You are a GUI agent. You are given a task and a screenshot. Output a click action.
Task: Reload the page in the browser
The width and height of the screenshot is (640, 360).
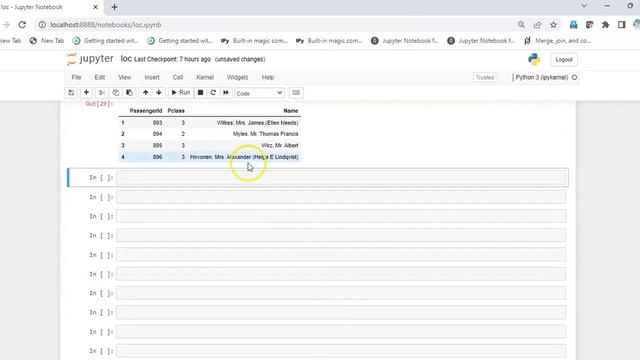click(x=22, y=24)
